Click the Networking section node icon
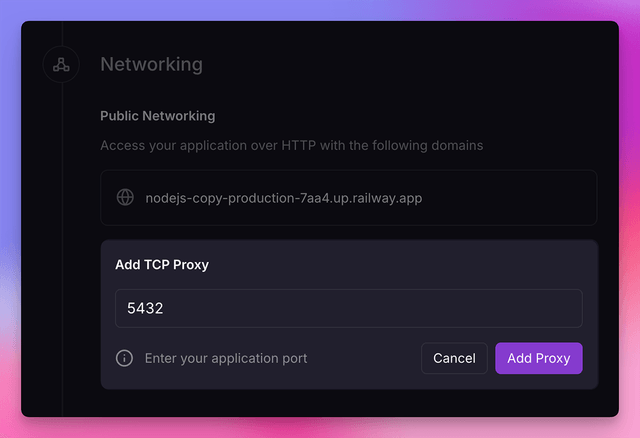 point(62,65)
